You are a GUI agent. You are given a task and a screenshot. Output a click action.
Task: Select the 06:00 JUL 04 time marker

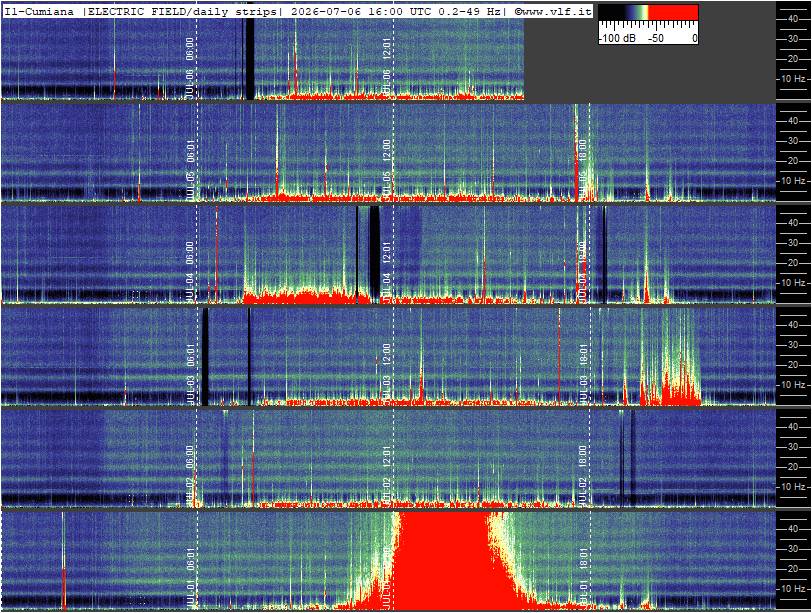click(x=190, y=270)
